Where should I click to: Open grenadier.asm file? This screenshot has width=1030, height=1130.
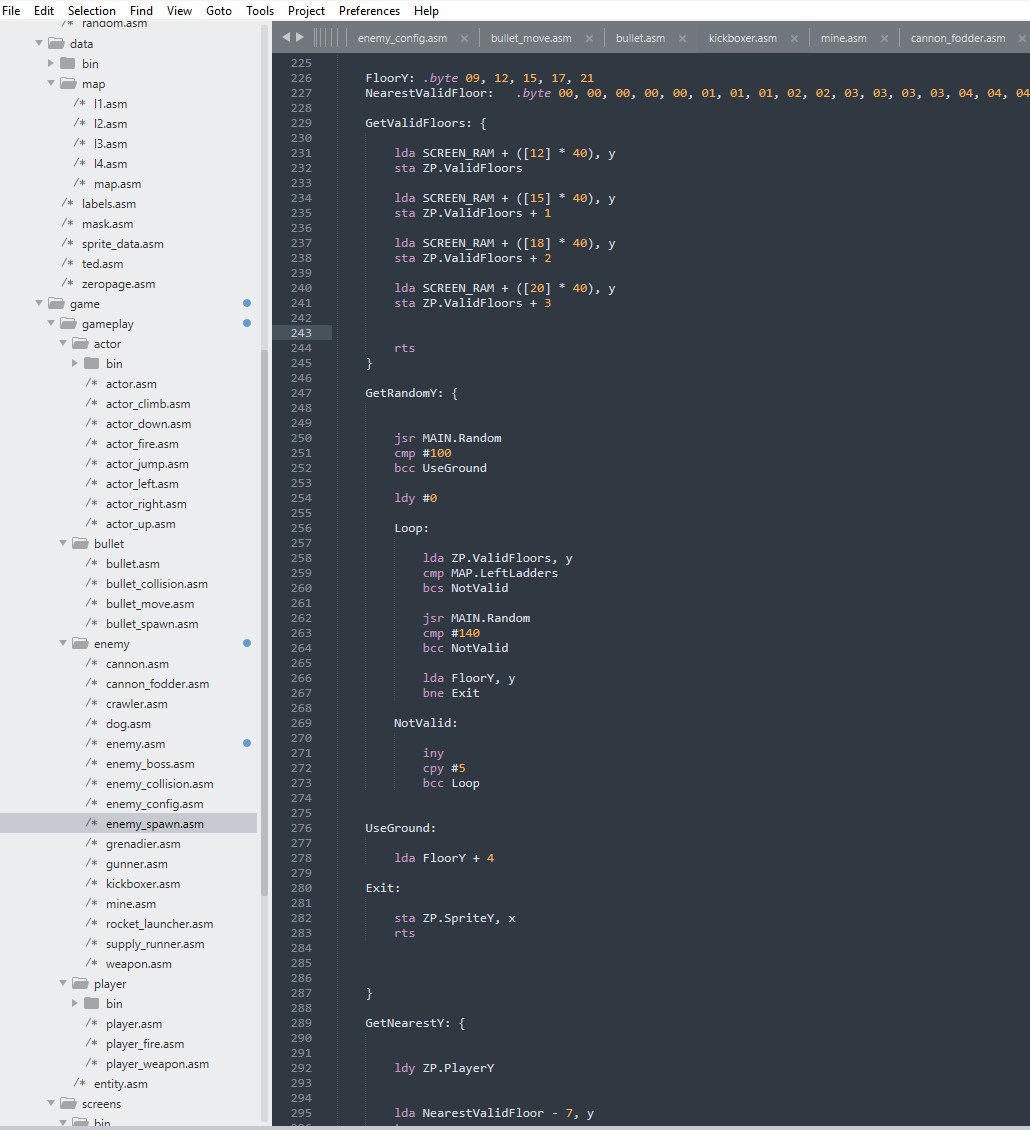pyautogui.click(x=143, y=844)
